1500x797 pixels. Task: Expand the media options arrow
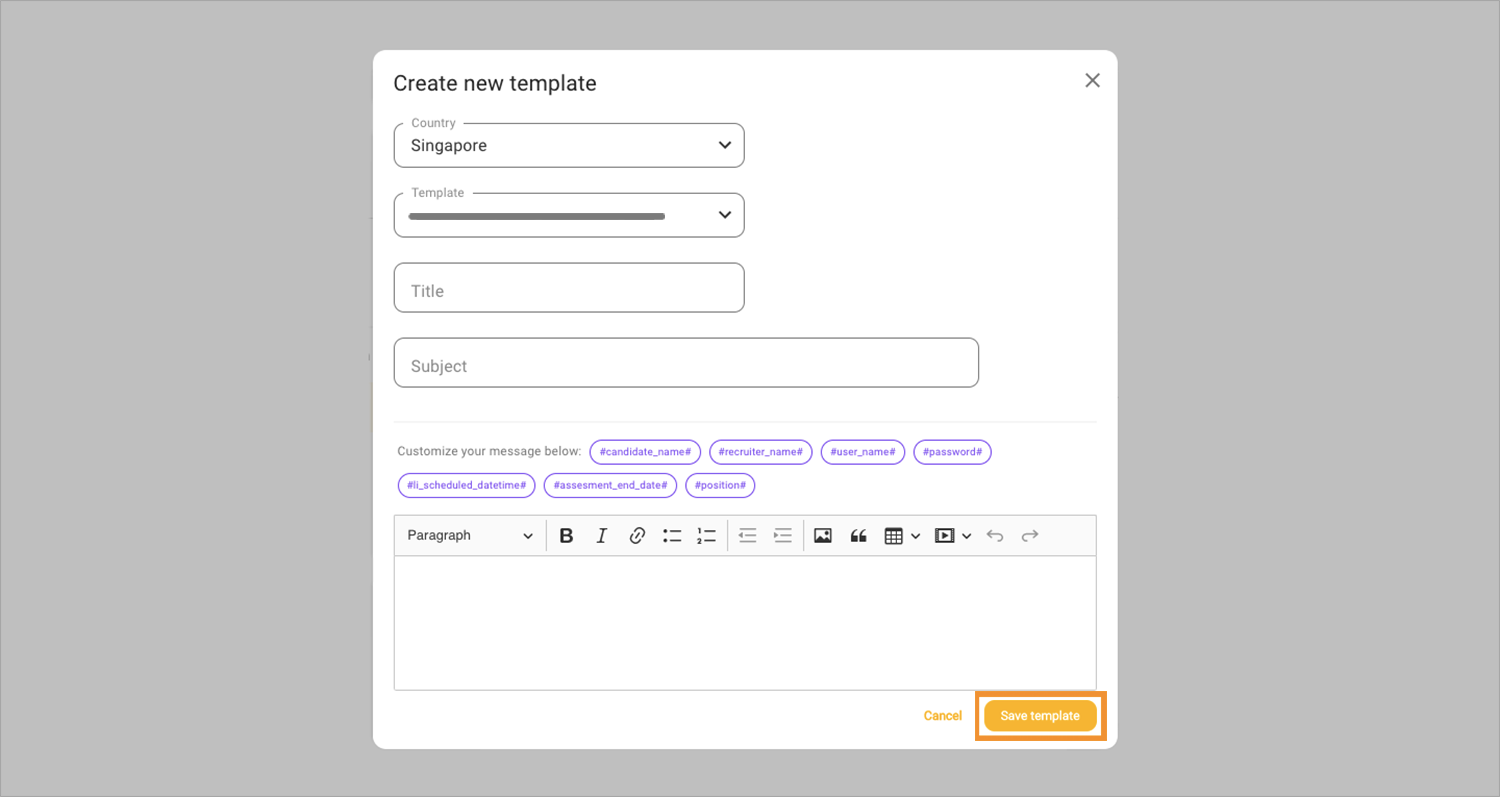966,537
